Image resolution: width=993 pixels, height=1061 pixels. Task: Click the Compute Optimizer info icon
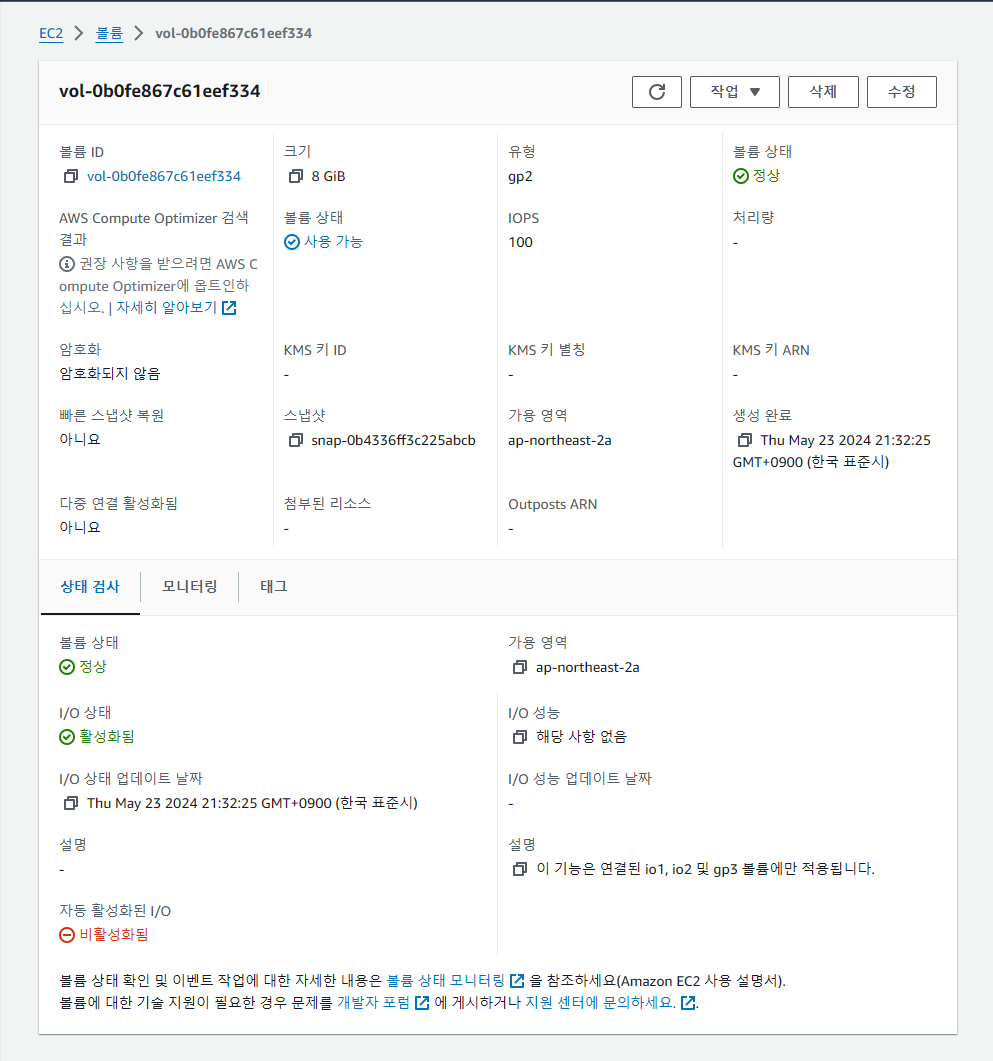(67, 264)
